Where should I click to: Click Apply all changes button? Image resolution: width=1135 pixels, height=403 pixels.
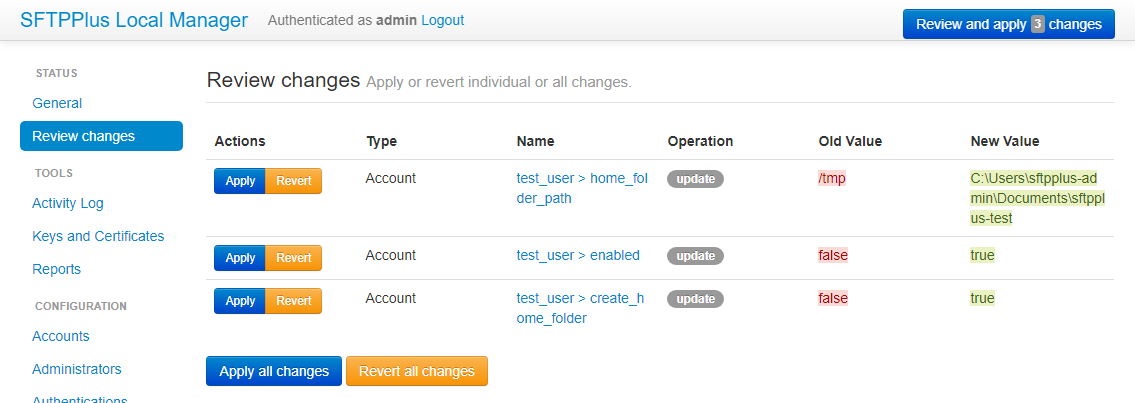click(x=274, y=371)
